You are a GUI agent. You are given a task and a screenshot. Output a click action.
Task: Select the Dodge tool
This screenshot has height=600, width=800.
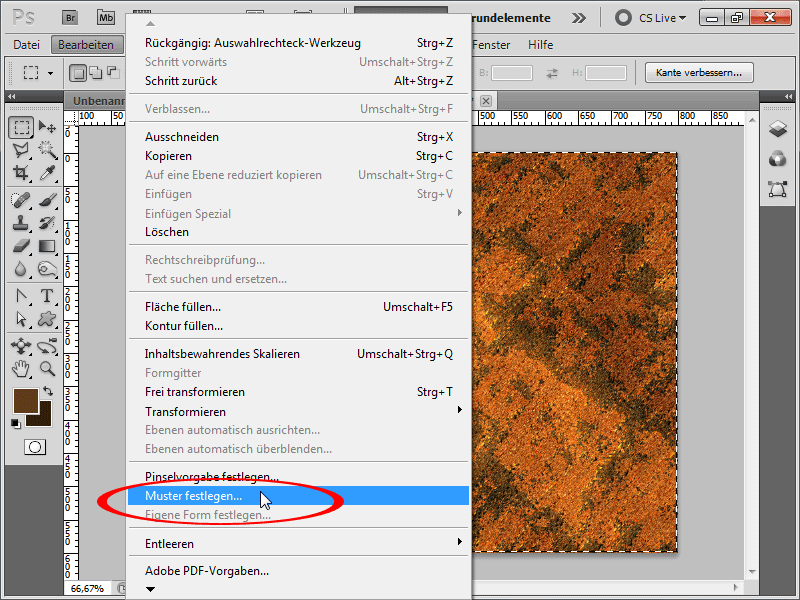click(47, 269)
